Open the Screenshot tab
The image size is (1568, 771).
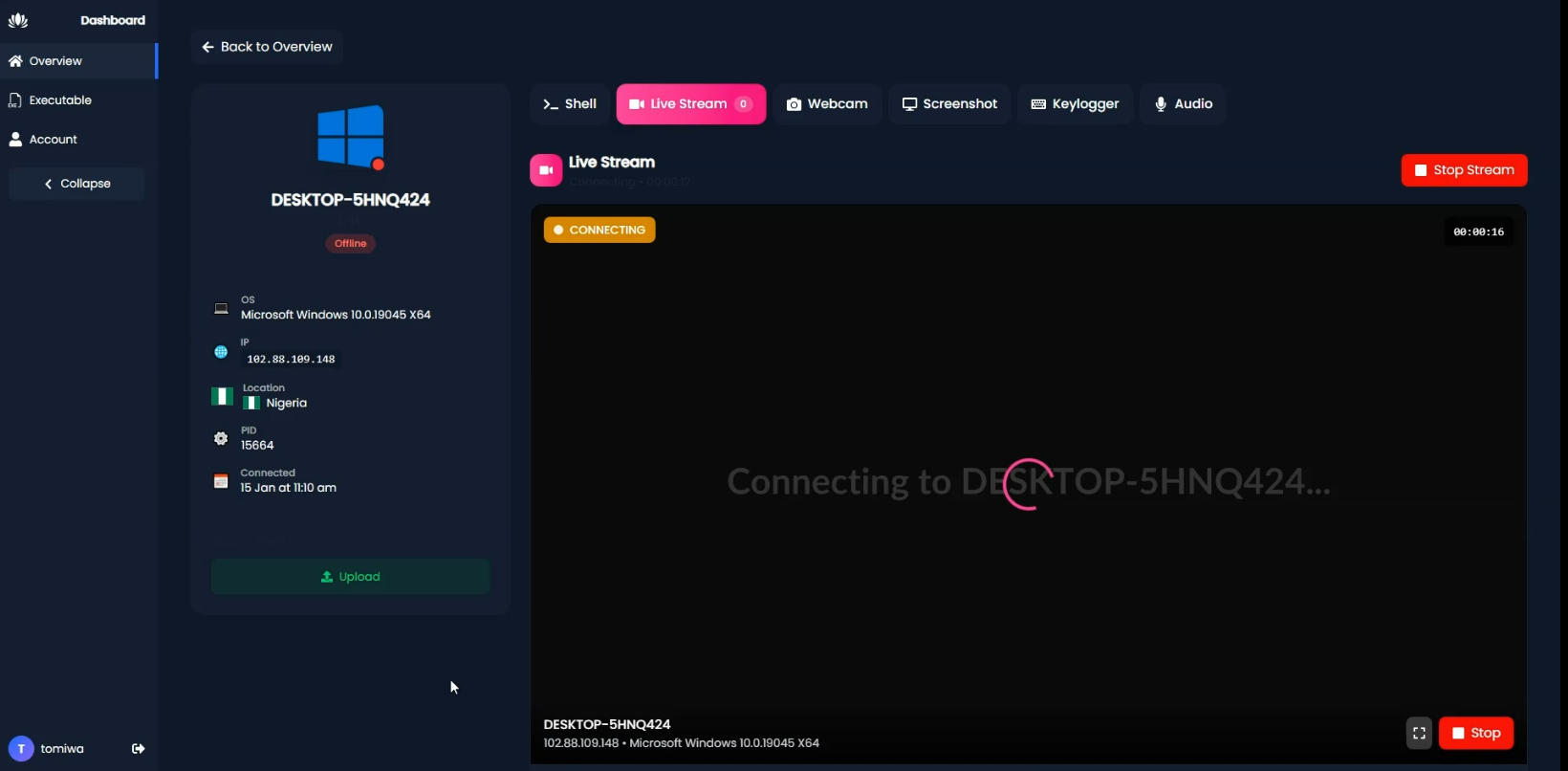coord(949,104)
